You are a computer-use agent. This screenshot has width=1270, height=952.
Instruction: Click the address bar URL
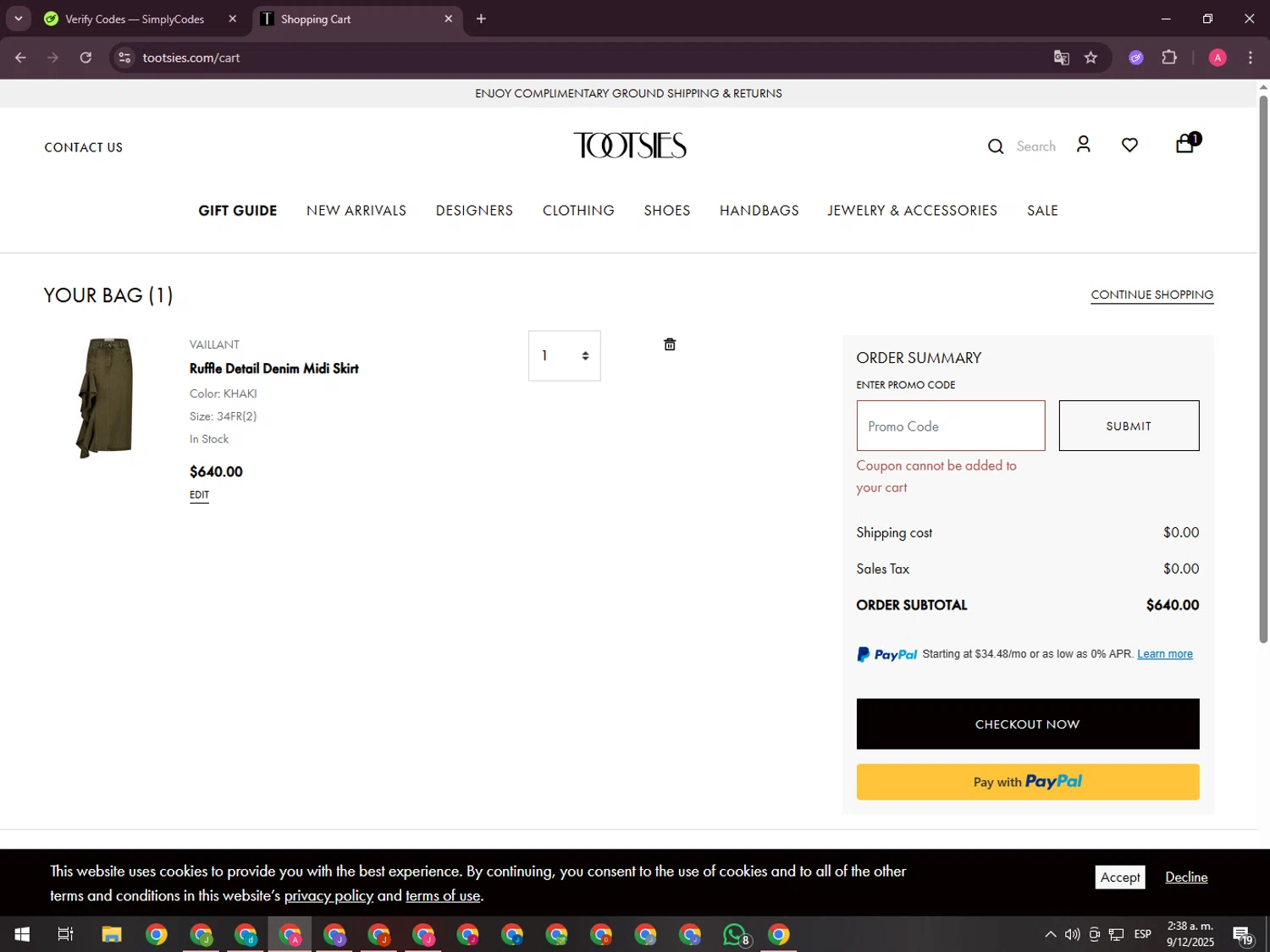pyautogui.click(x=191, y=58)
